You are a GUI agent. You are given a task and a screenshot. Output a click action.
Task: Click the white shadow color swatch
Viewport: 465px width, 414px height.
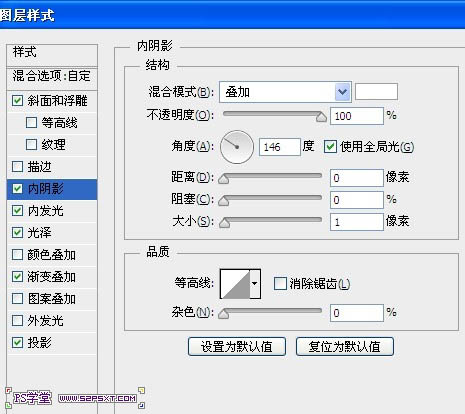coord(376,92)
